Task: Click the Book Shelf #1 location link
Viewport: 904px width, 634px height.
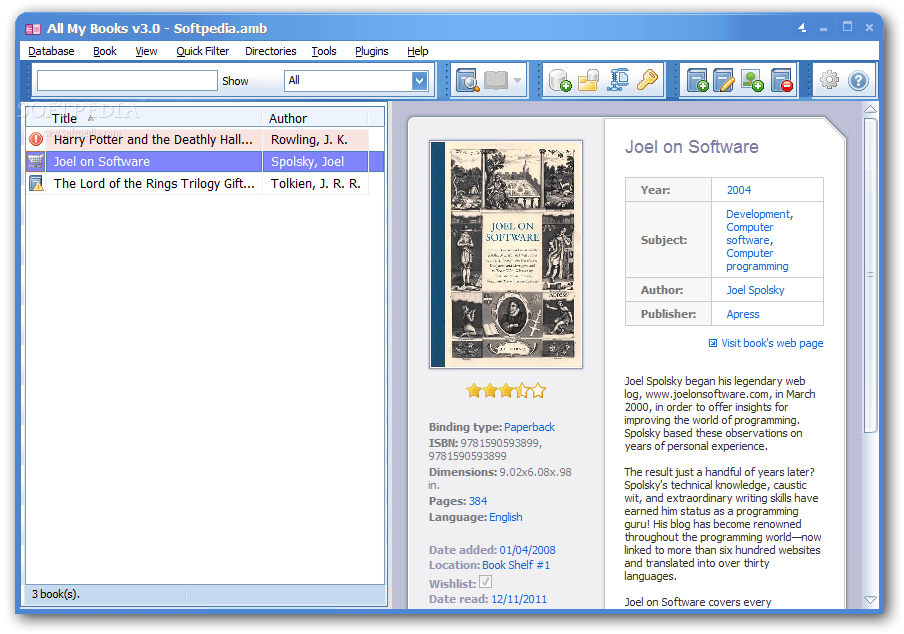Action: (x=516, y=565)
